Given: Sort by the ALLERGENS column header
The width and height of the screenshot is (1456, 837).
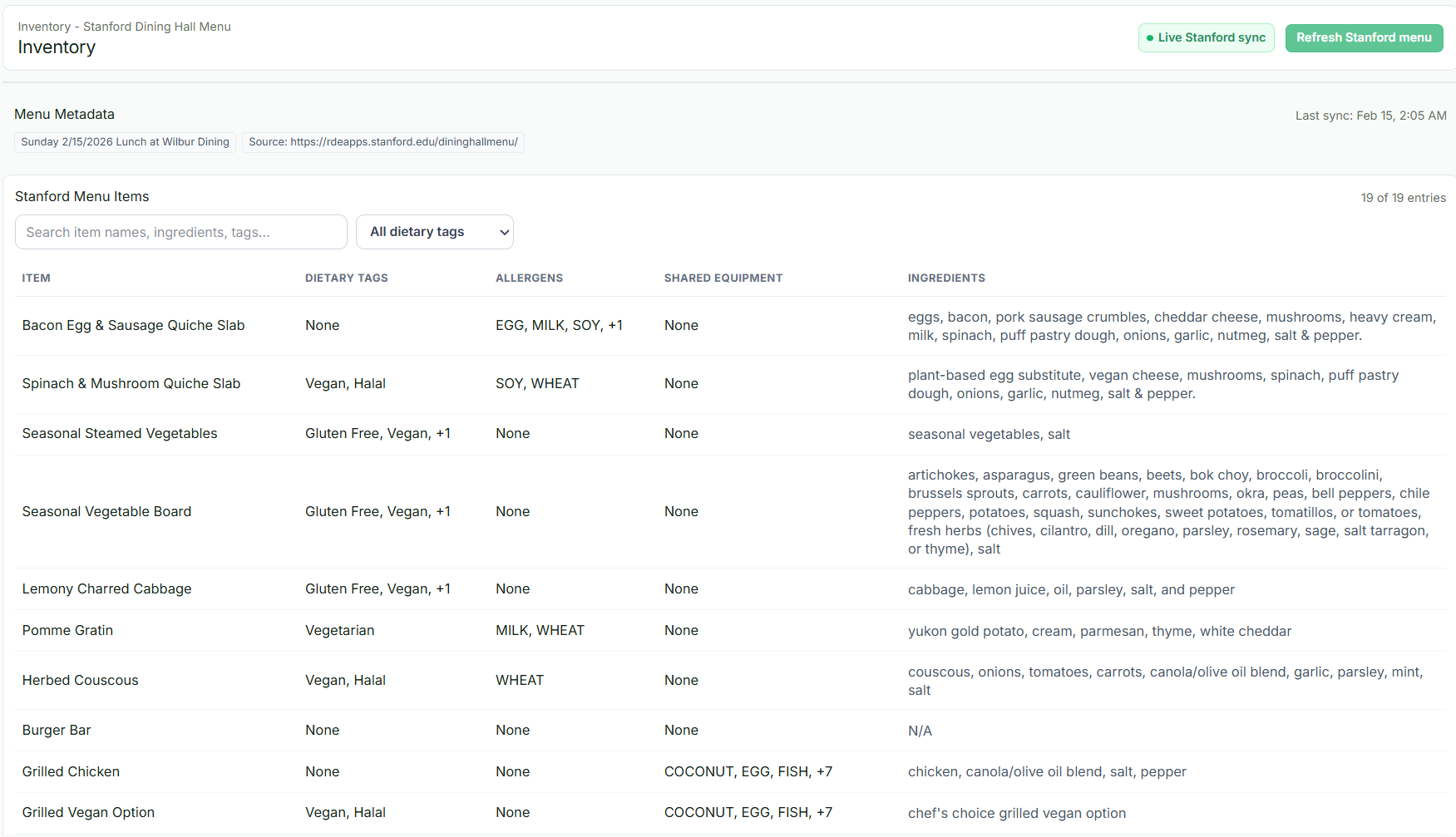Looking at the screenshot, I should (x=530, y=278).
